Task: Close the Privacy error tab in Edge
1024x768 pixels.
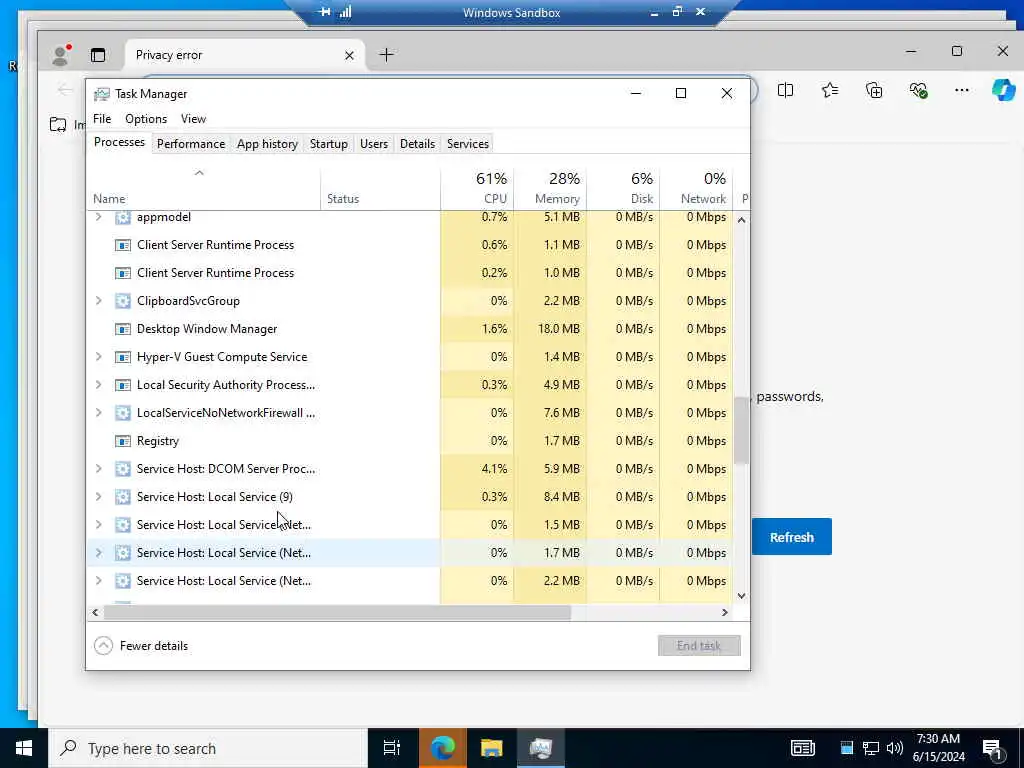Action: click(x=349, y=56)
